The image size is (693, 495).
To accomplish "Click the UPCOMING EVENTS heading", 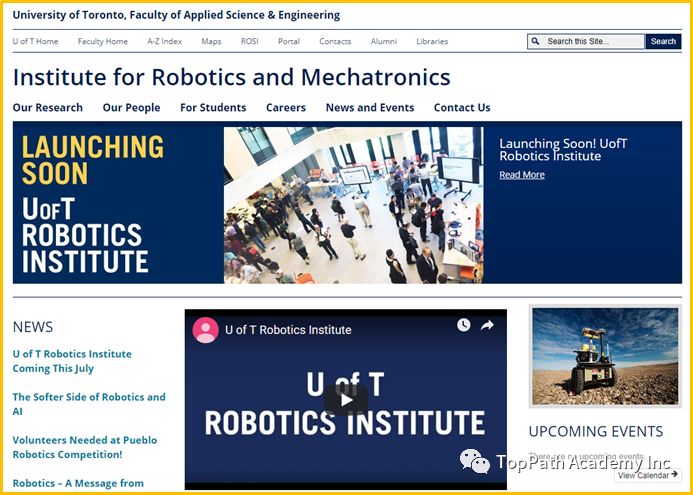I will 596,431.
